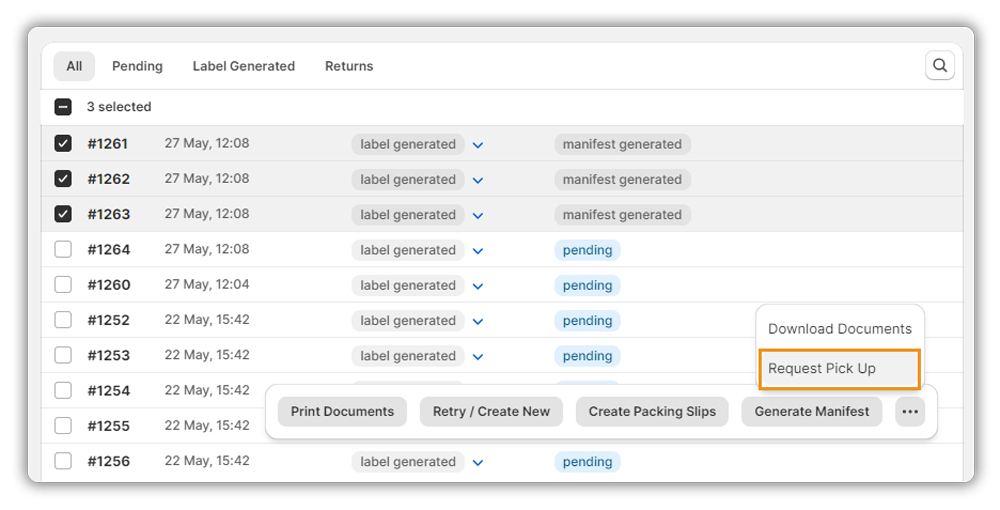Uncheck order #1262 checkbox
The image size is (1000, 510).
[x=63, y=178]
